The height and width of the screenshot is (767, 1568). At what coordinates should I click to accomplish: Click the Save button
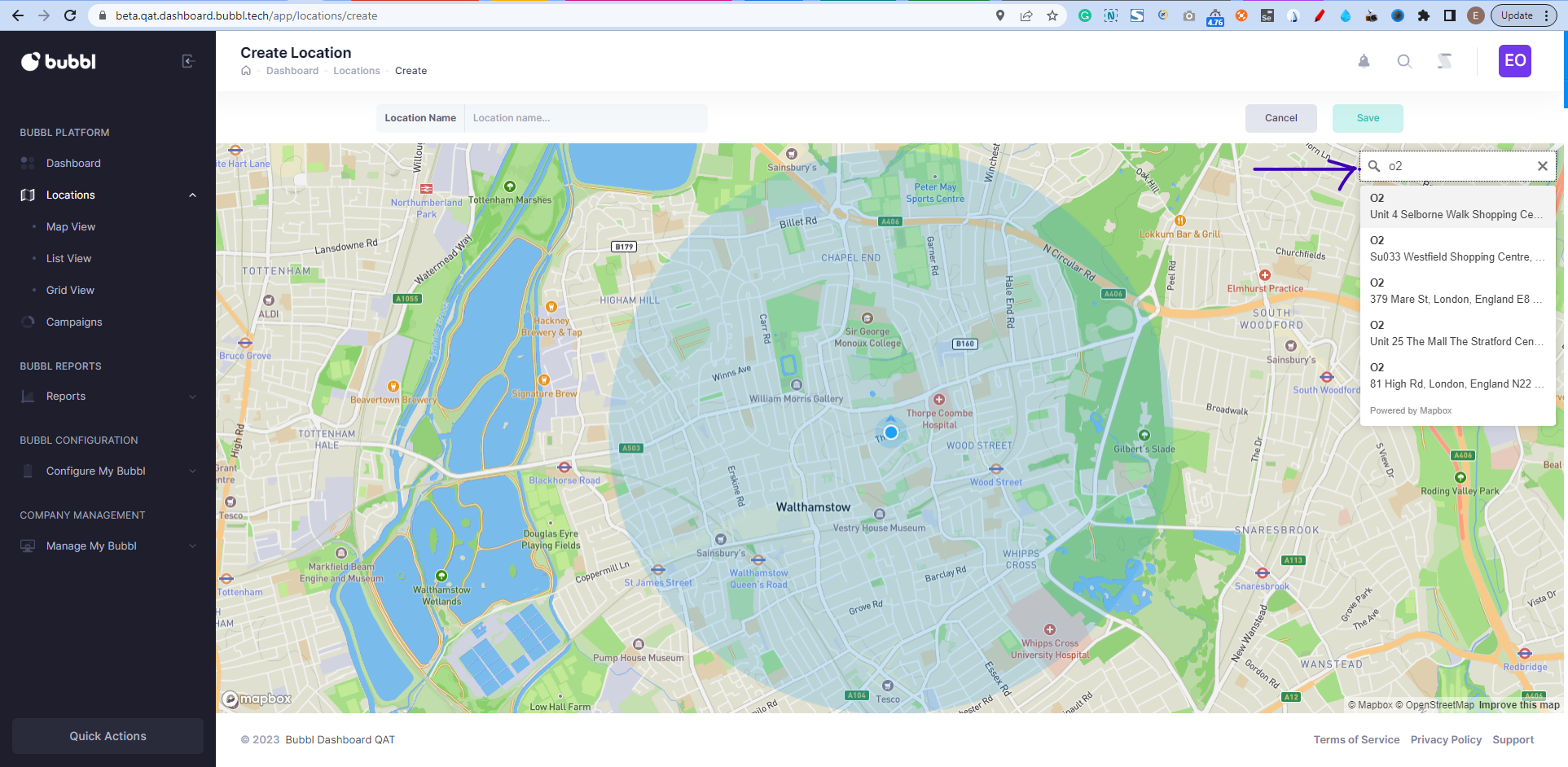pyautogui.click(x=1368, y=118)
